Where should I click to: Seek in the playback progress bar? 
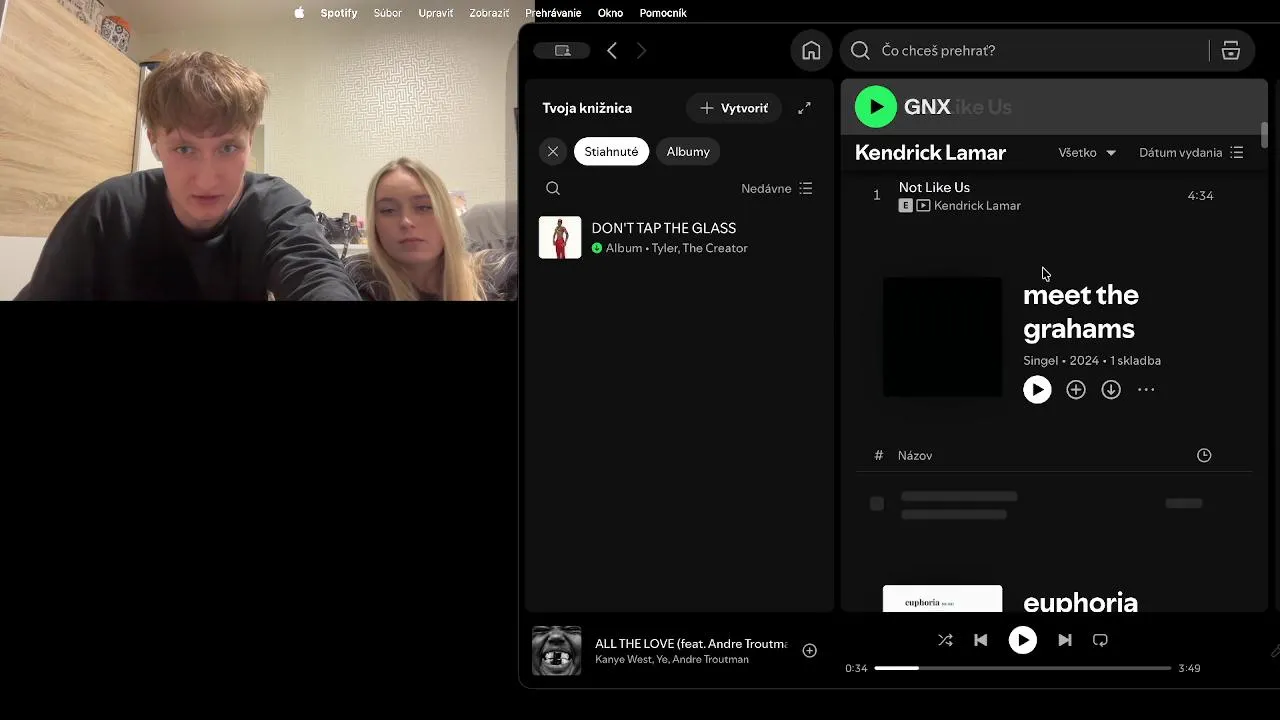point(1023,668)
